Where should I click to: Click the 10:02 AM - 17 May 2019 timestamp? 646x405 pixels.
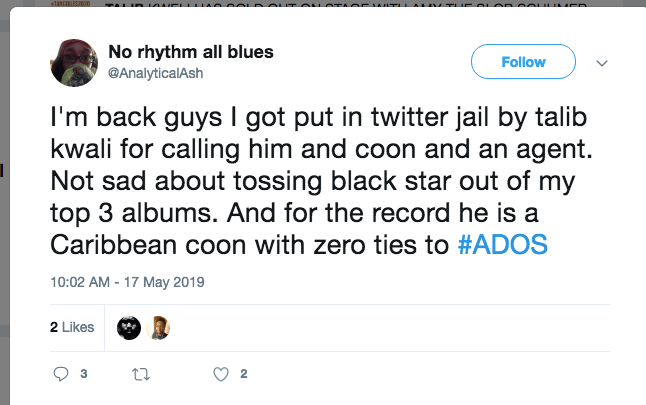point(127,282)
